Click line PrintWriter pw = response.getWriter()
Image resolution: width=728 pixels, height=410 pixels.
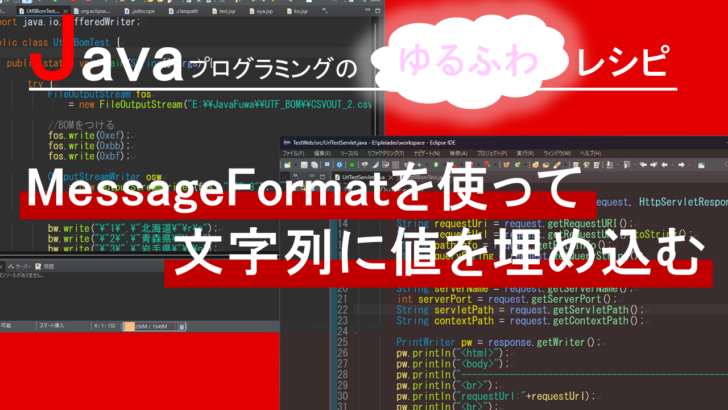pyautogui.click(x=499, y=342)
